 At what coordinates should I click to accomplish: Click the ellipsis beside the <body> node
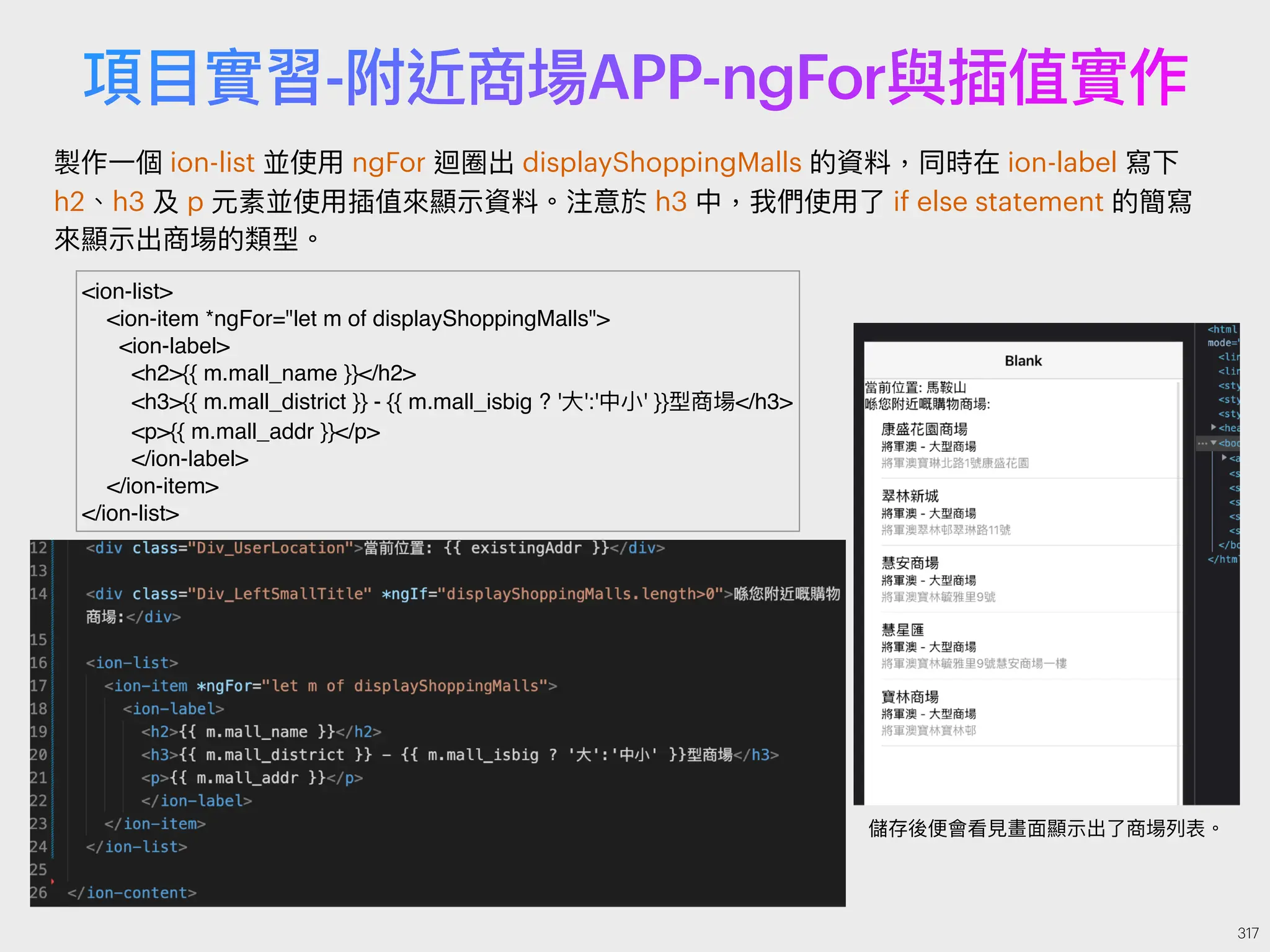pyautogui.click(x=1202, y=443)
